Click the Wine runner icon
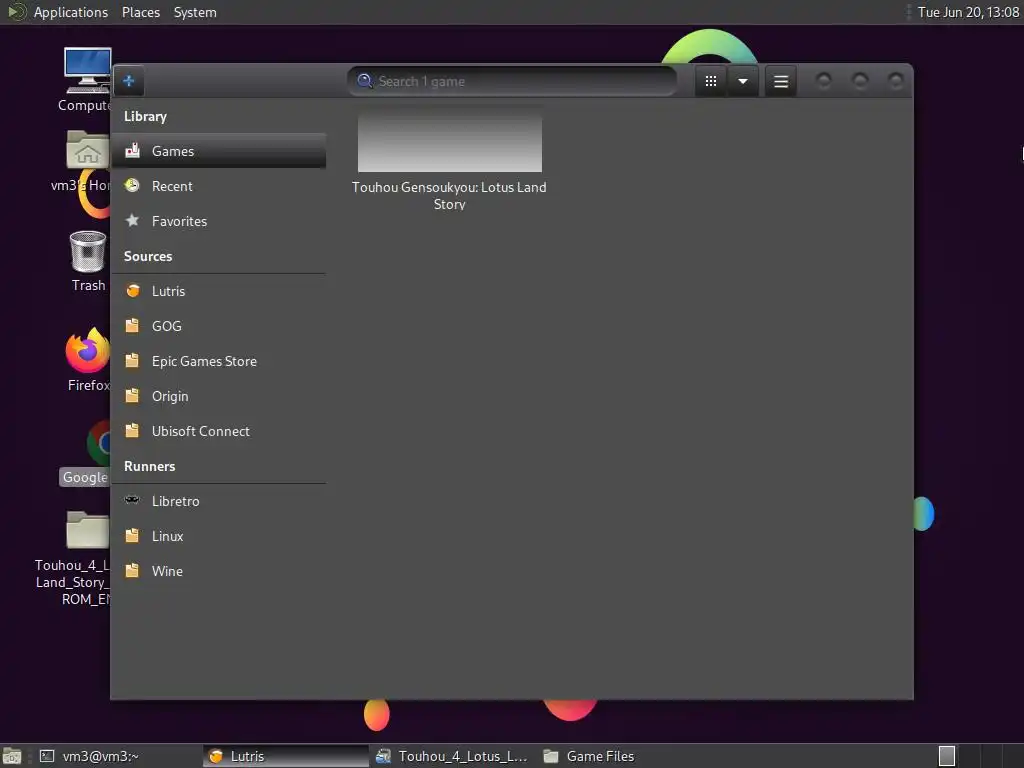The width and height of the screenshot is (1024, 768). point(133,571)
